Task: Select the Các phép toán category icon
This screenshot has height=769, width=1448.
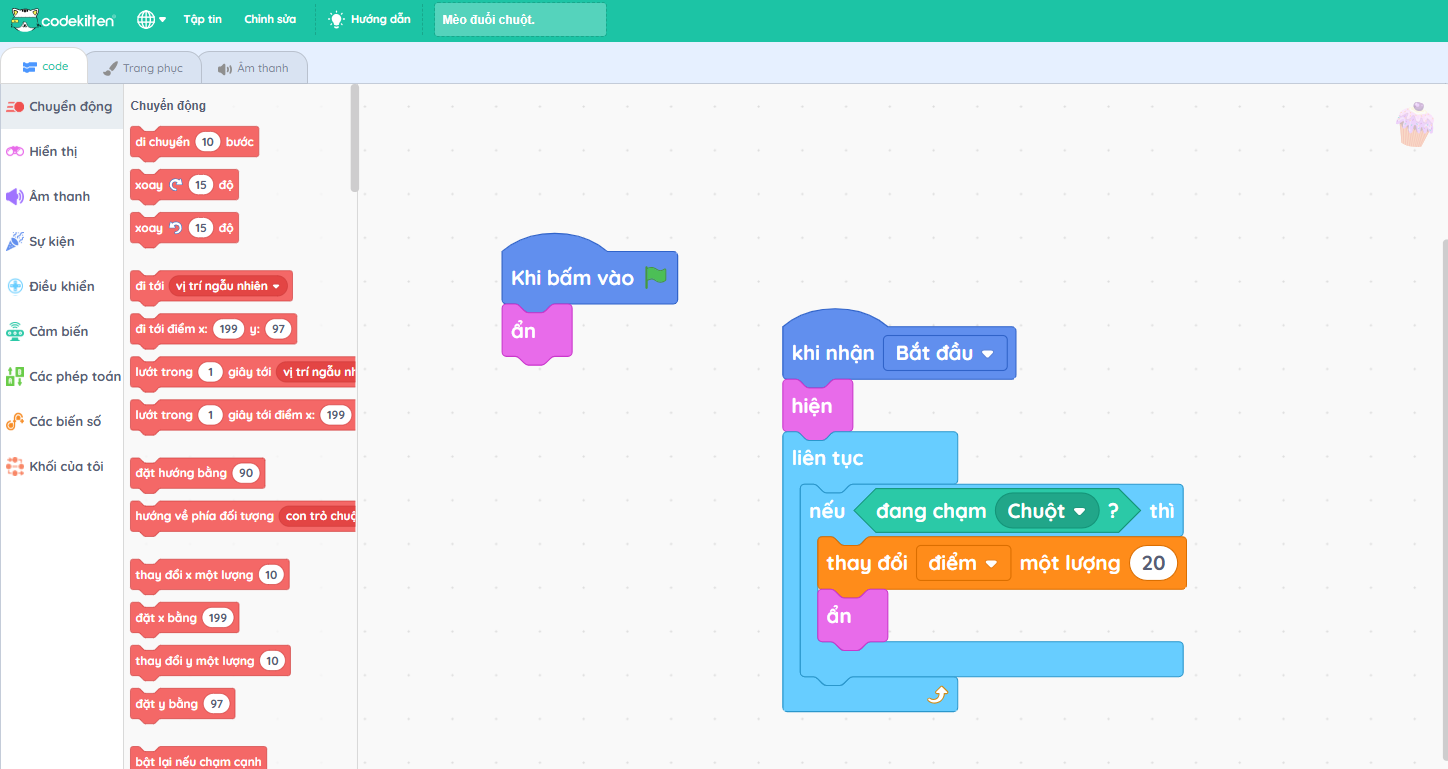Action: (x=15, y=377)
